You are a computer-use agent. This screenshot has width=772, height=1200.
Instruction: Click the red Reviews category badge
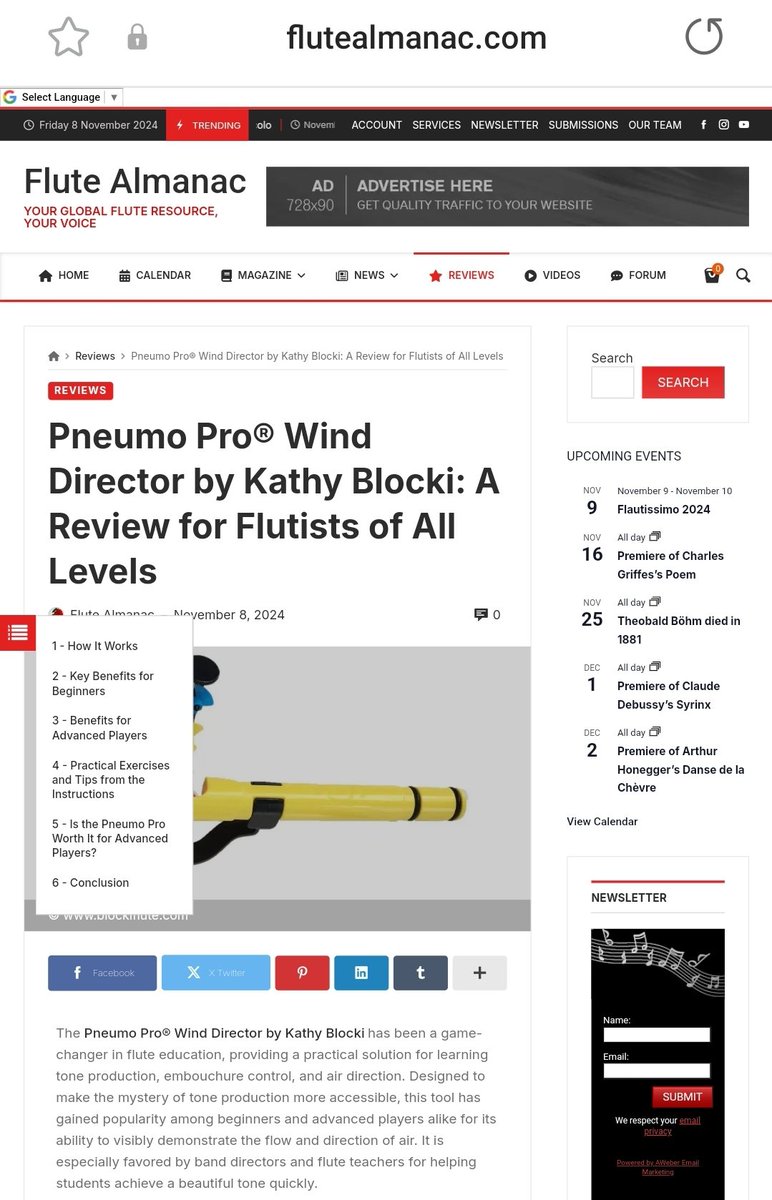(80, 390)
